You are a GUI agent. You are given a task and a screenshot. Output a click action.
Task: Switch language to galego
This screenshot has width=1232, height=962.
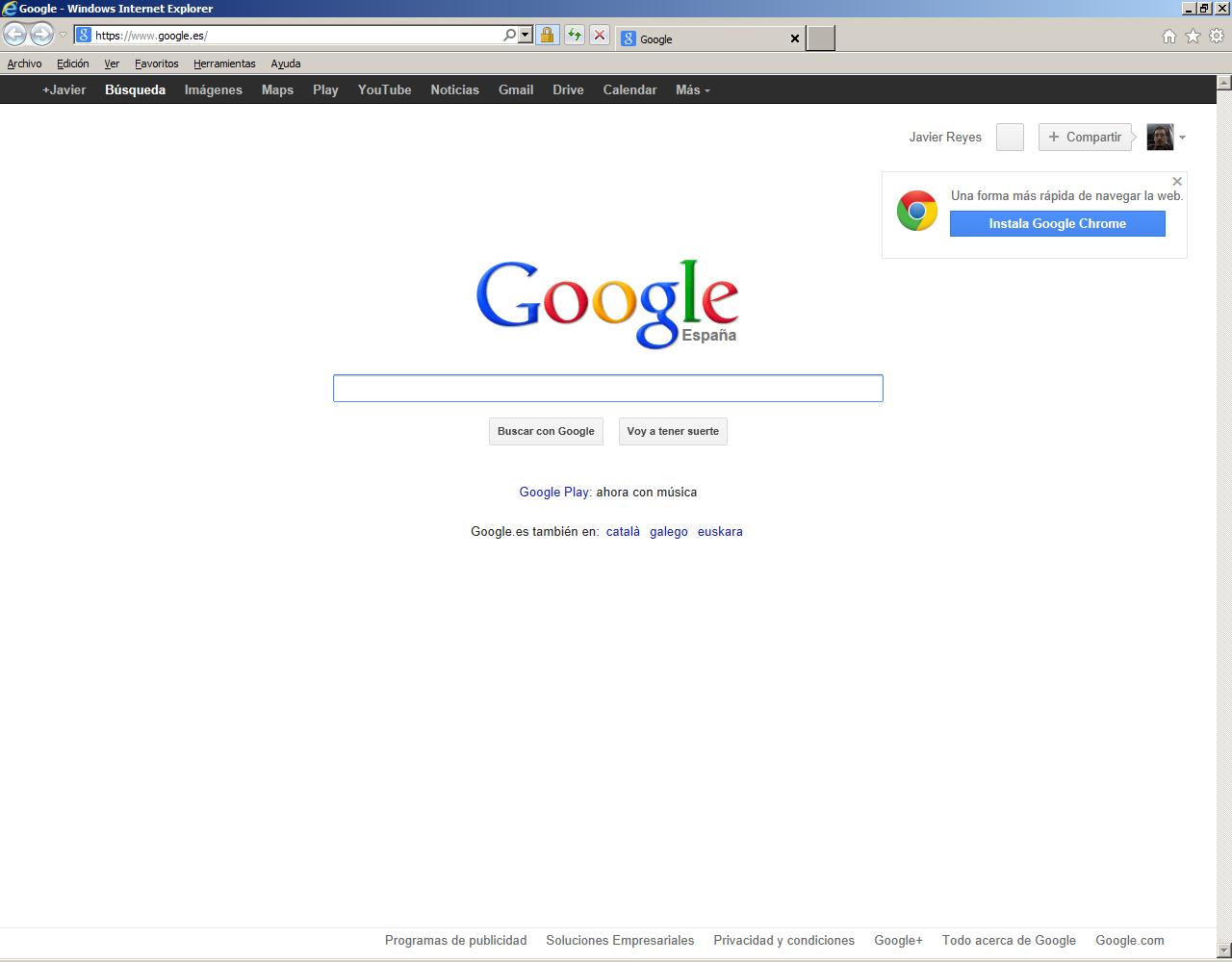669,531
